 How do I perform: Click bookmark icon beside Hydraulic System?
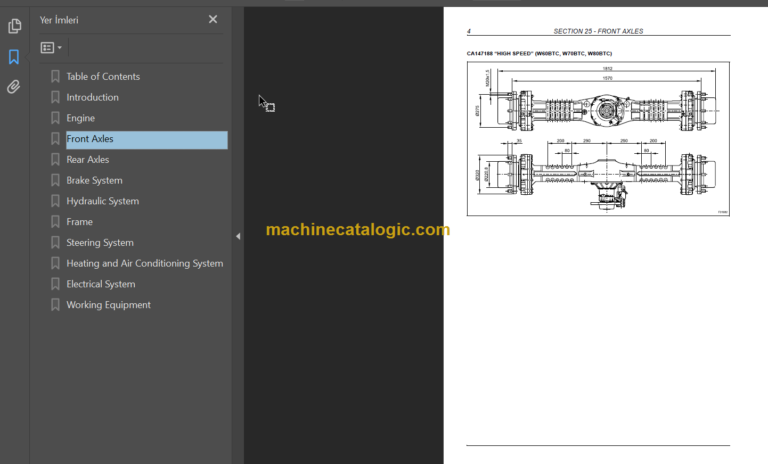[x=55, y=201]
